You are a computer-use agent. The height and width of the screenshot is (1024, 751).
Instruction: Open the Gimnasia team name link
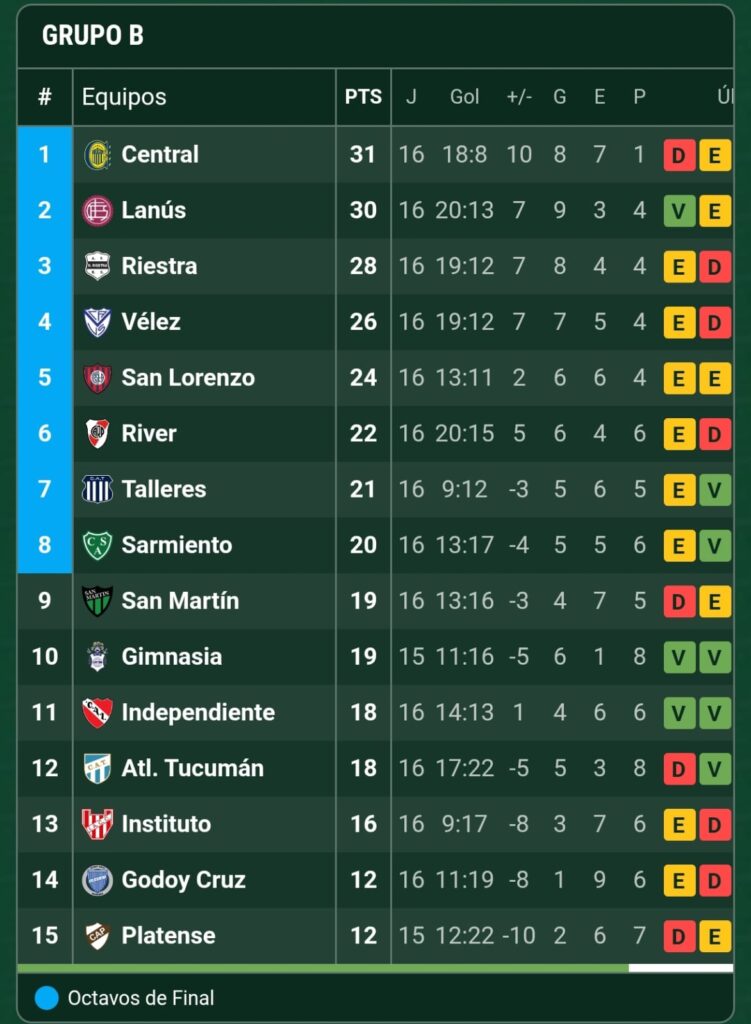click(171, 657)
